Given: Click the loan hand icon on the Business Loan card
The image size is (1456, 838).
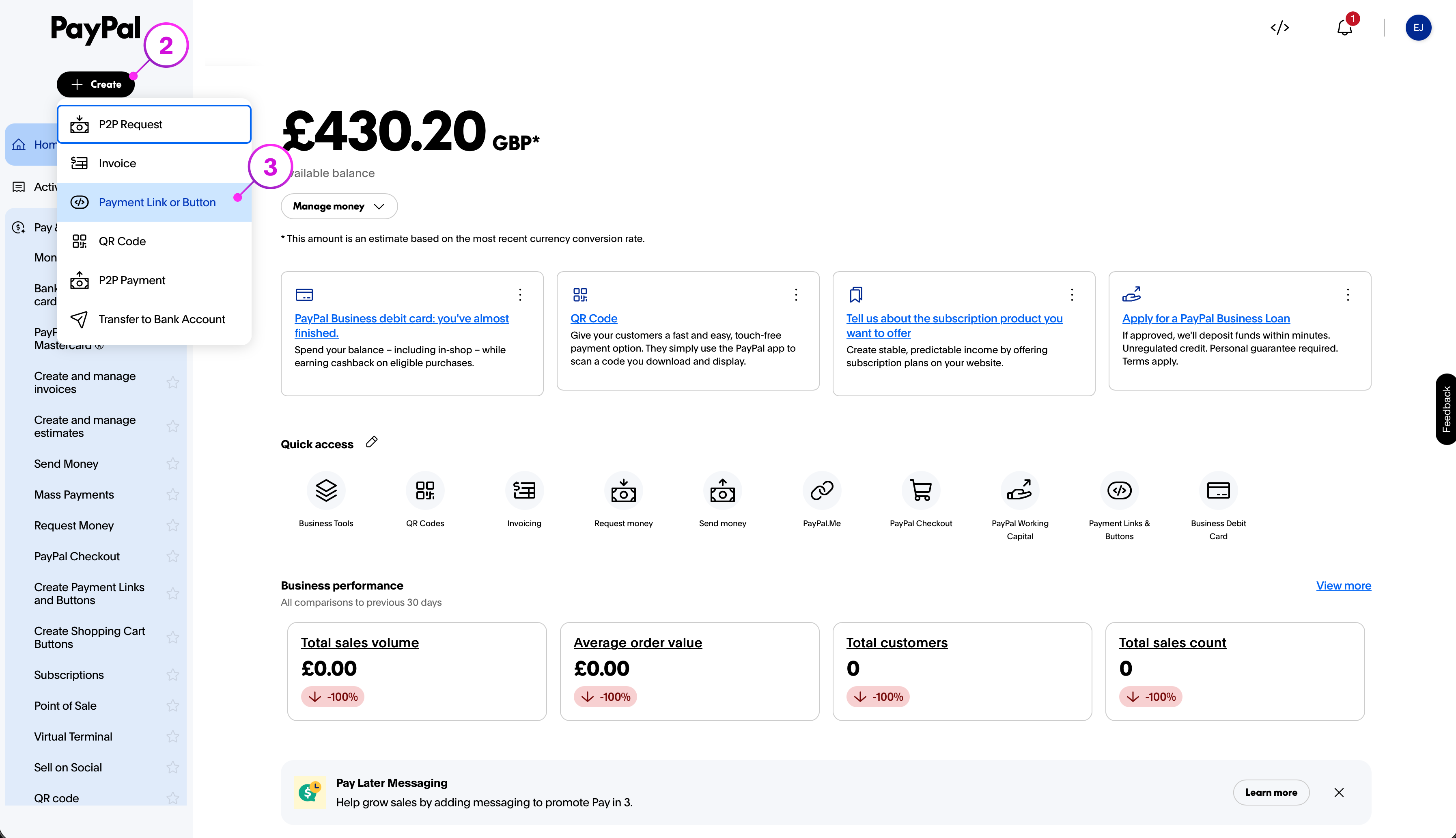Looking at the screenshot, I should [1131, 294].
